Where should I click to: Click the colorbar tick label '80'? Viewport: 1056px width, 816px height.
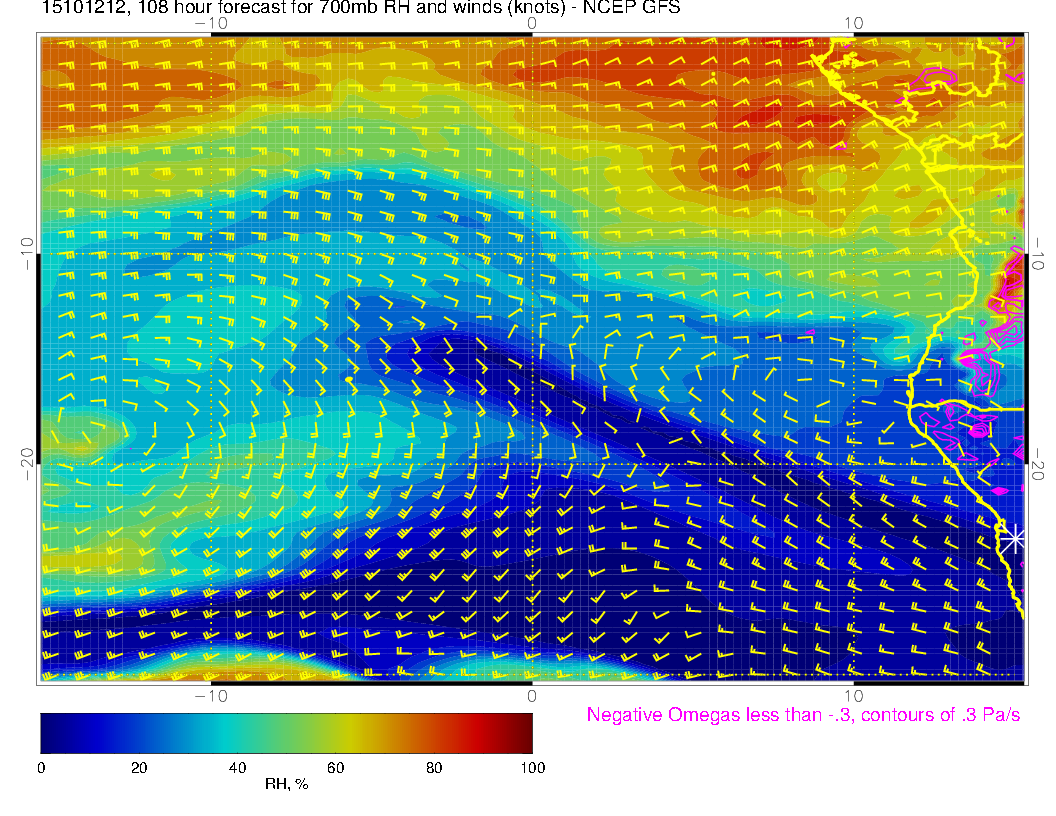tap(434, 768)
